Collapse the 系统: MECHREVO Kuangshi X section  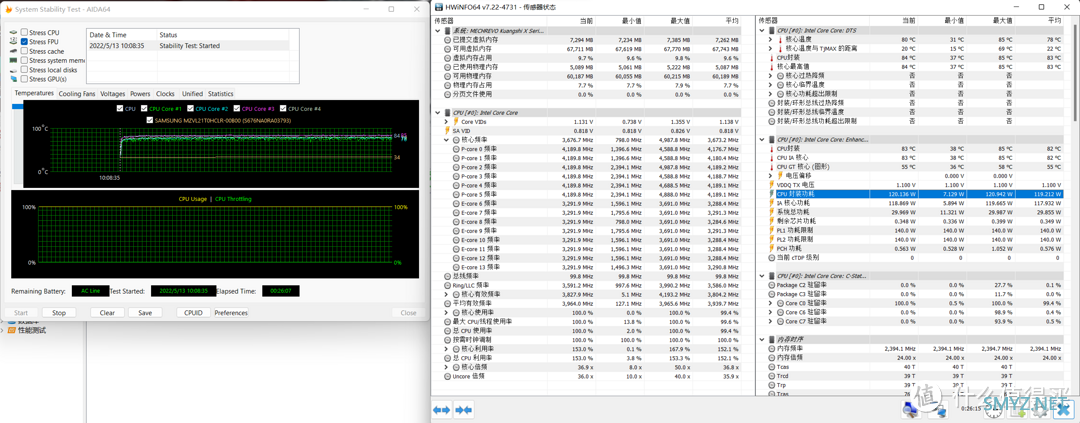coord(438,30)
